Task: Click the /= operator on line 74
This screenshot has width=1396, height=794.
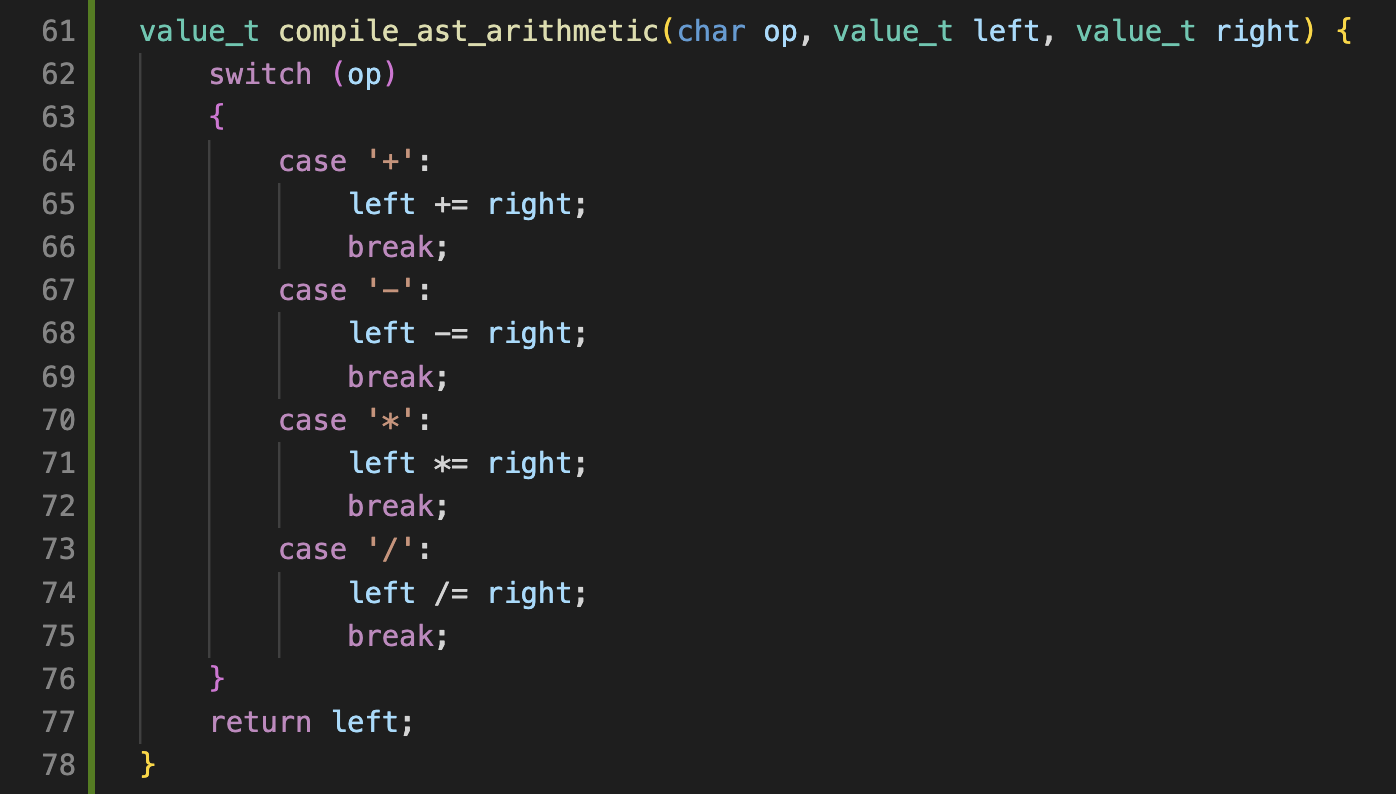Action: pos(451,593)
